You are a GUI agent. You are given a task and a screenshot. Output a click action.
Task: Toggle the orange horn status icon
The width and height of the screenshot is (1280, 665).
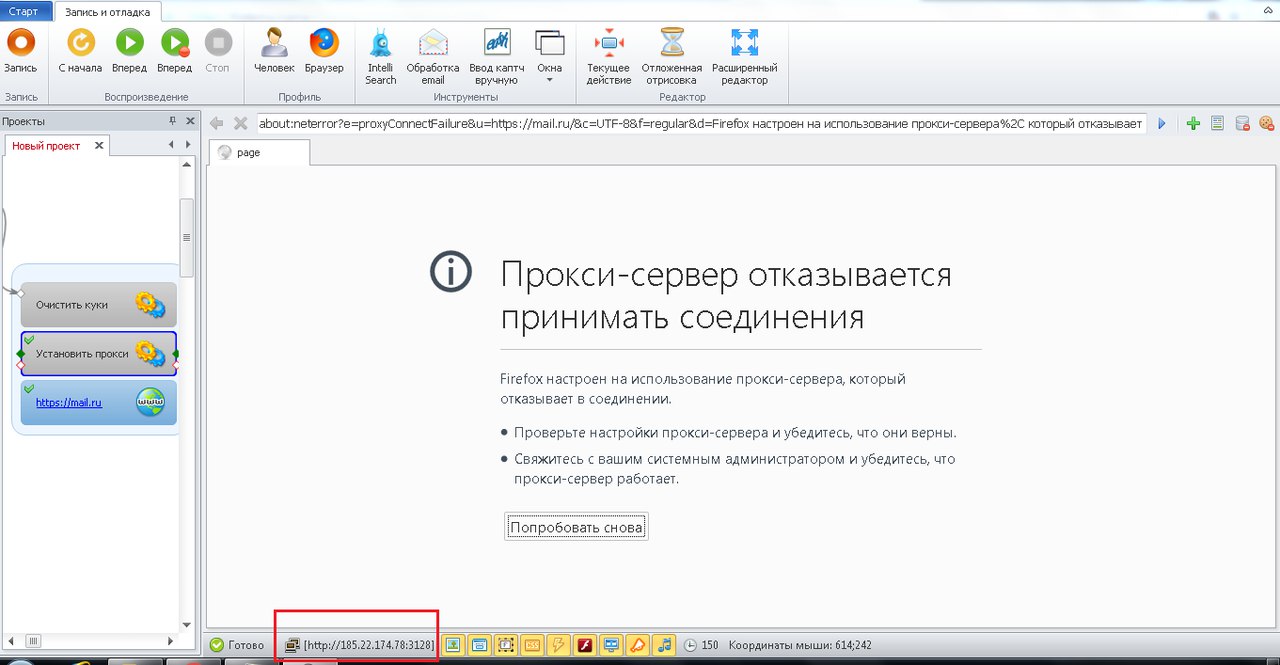tap(638, 645)
